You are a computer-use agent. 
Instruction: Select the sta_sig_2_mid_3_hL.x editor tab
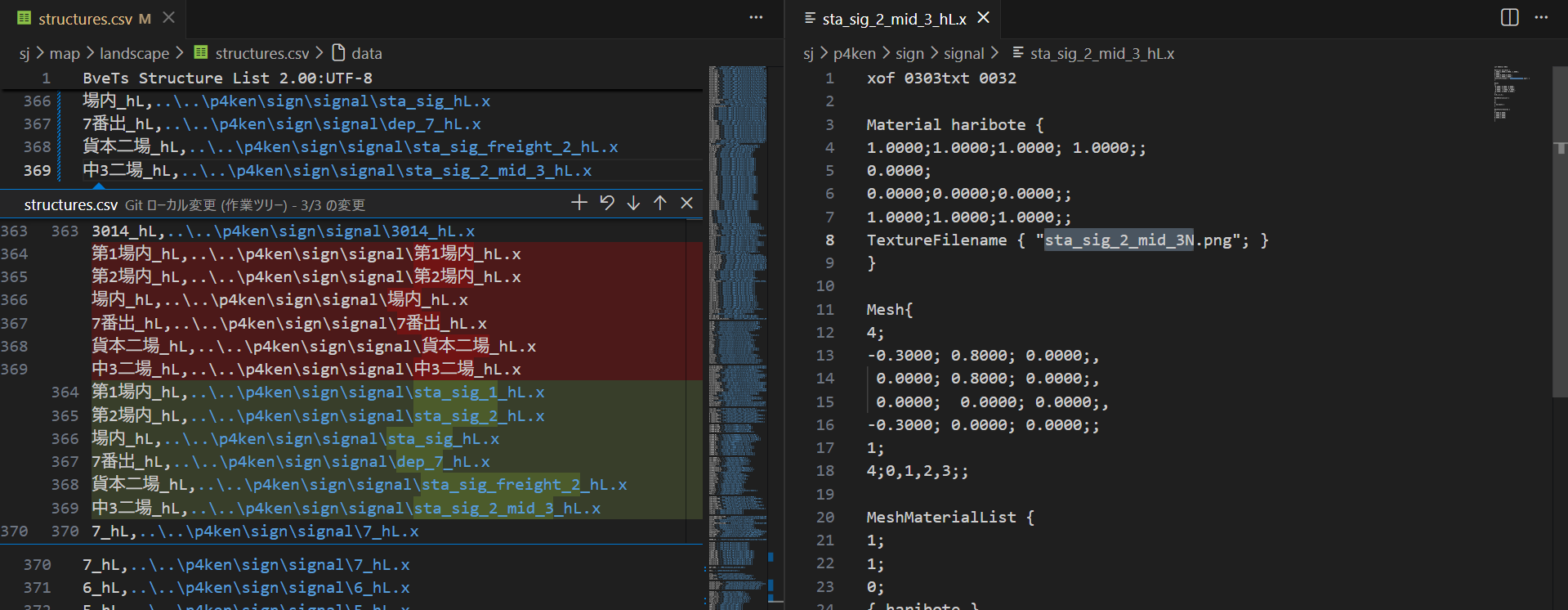(x=894, y=19)
